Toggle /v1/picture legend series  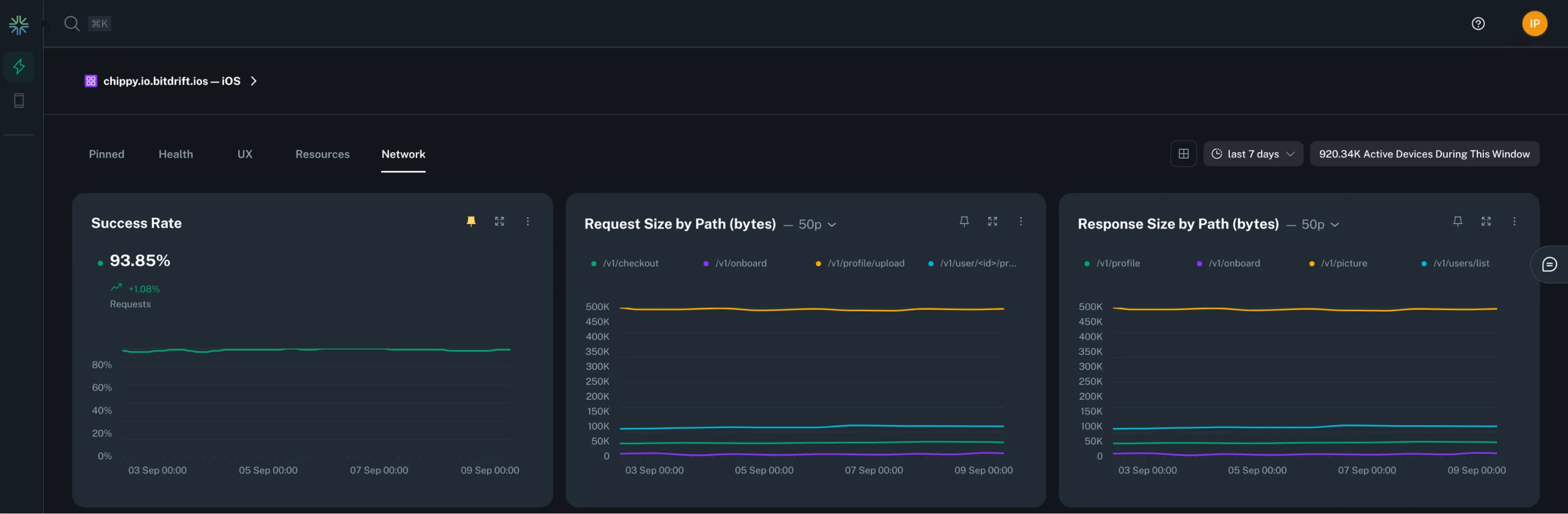[x=1338, y=263]
